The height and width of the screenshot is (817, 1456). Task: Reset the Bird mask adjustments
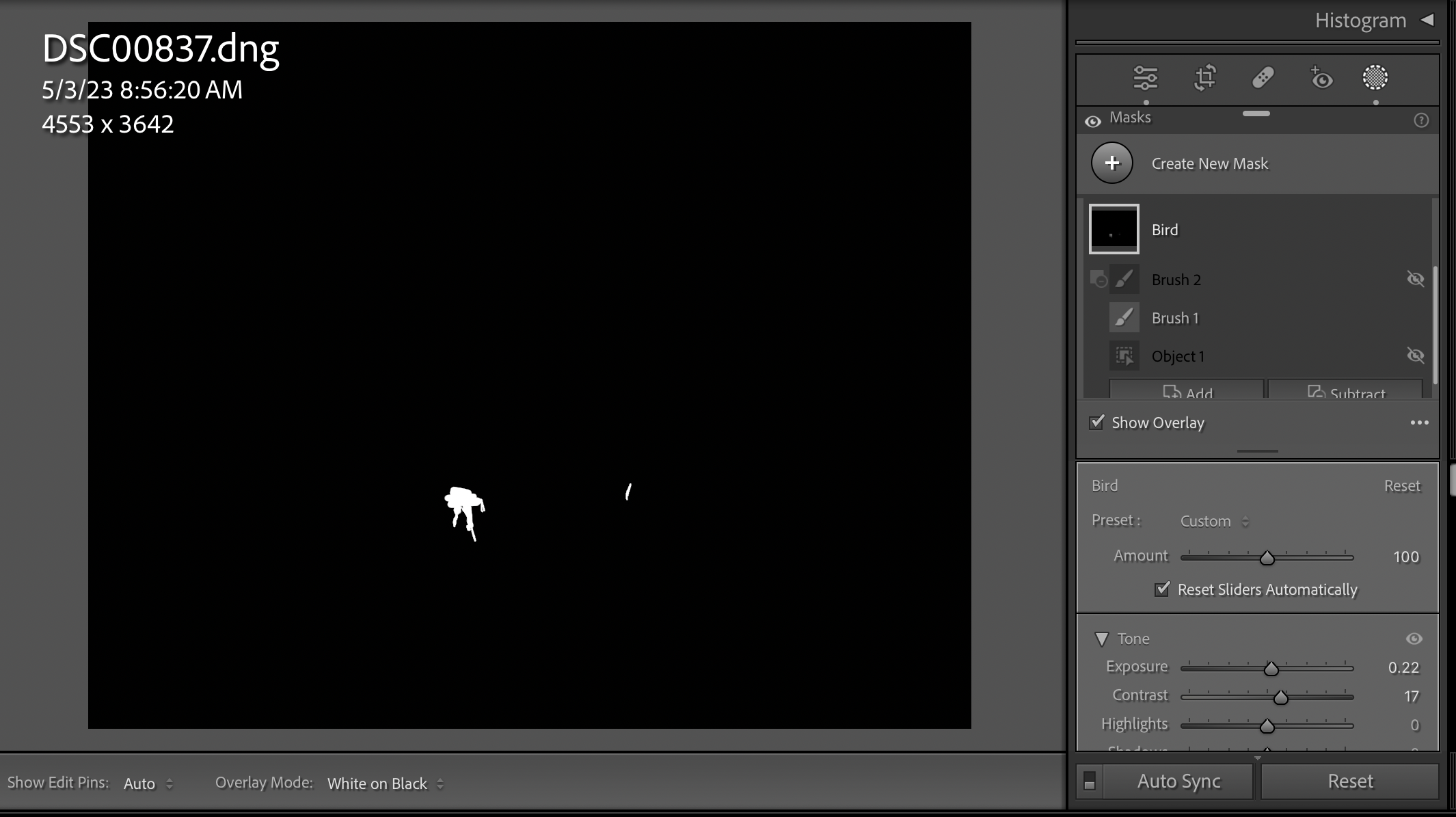(x=1401, y=485)
